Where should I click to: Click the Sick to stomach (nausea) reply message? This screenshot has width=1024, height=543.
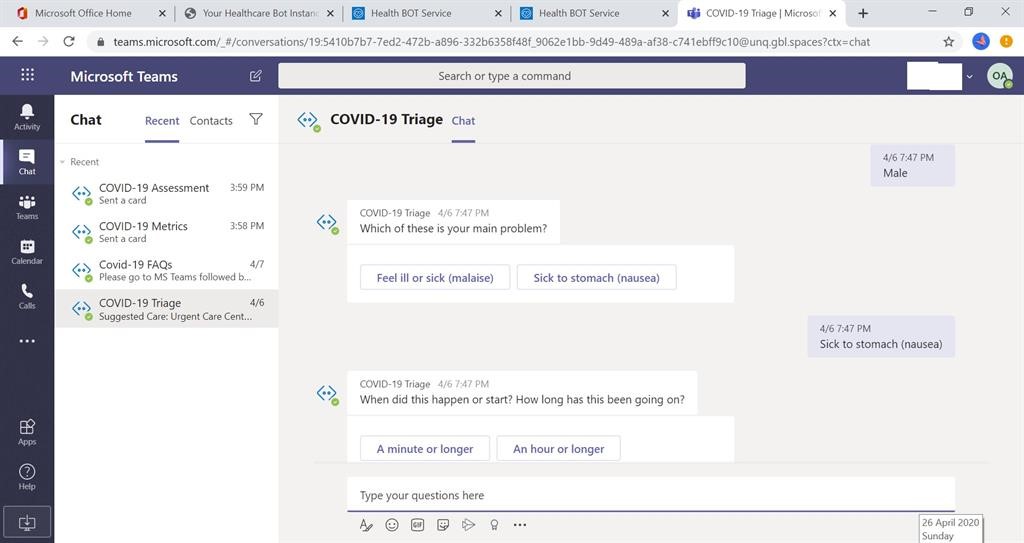881,337
